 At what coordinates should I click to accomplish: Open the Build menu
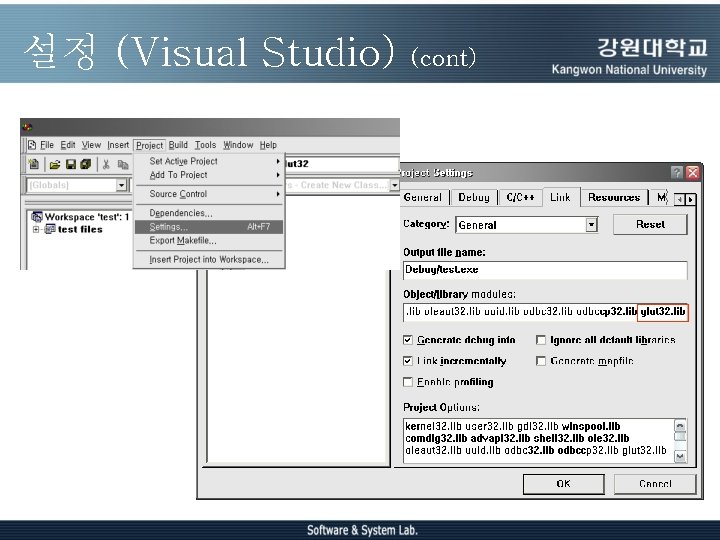tap(178, 145)
